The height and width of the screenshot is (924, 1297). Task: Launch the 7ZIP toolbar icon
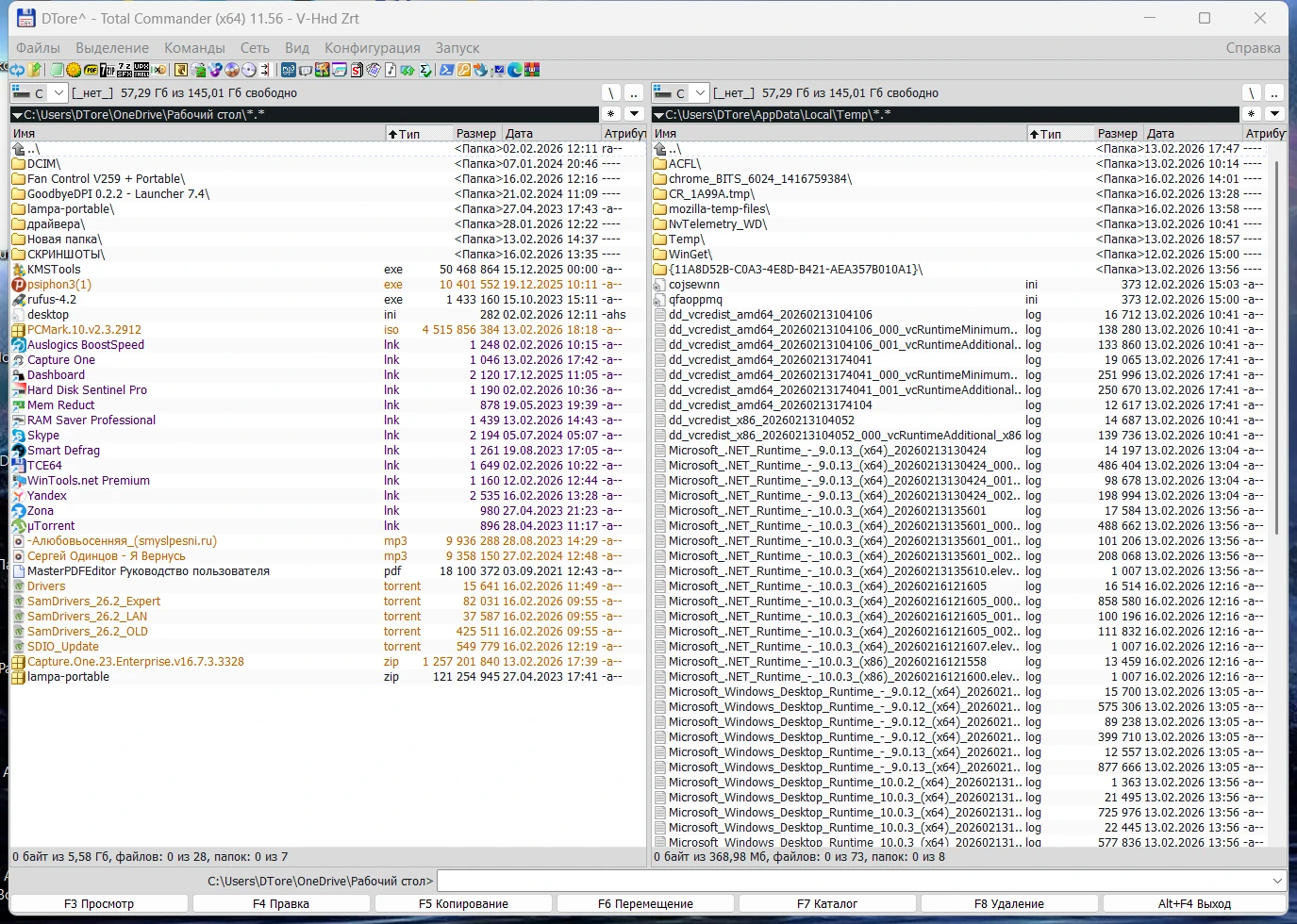click(x=108, y=70)
